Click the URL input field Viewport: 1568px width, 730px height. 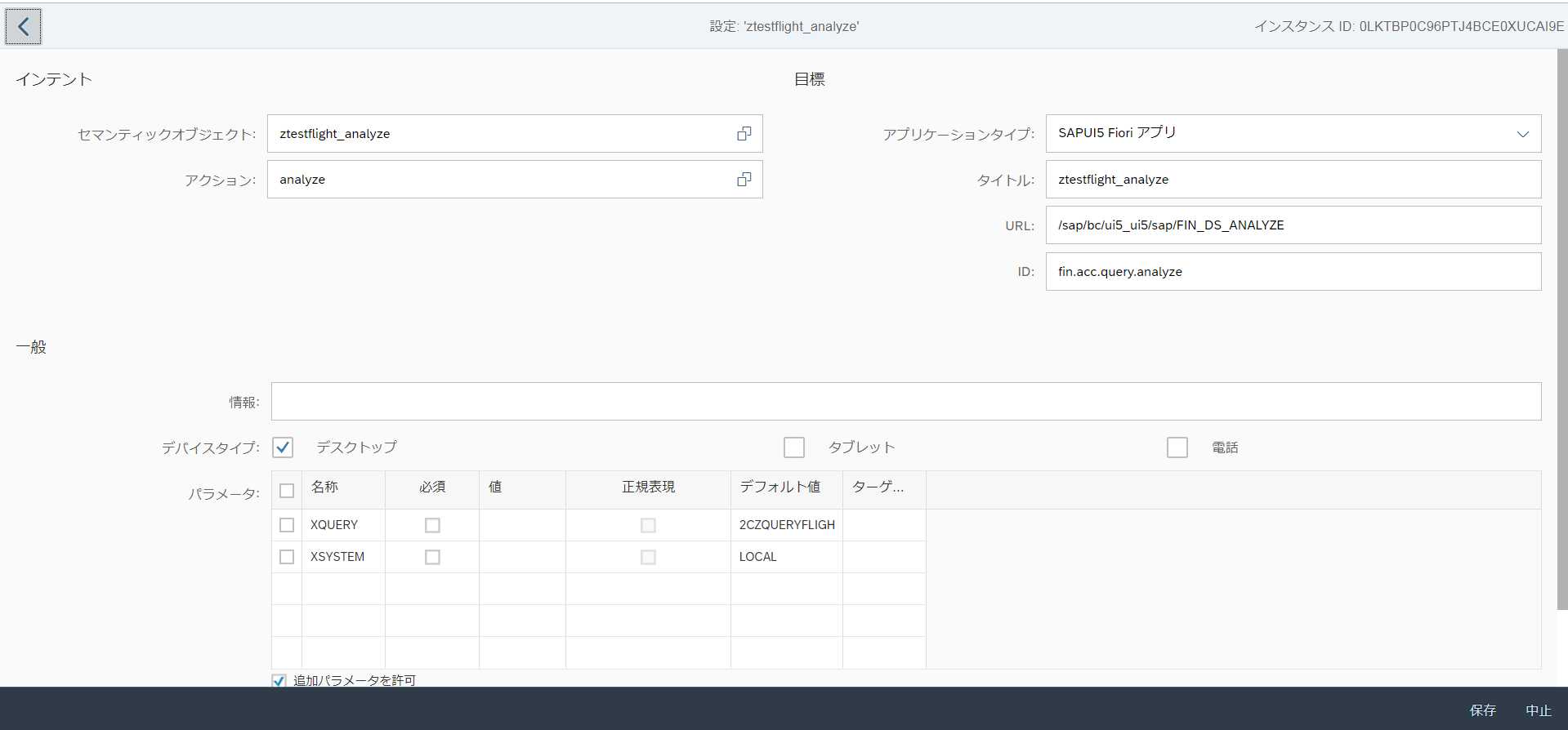(x=1293, y=225)
